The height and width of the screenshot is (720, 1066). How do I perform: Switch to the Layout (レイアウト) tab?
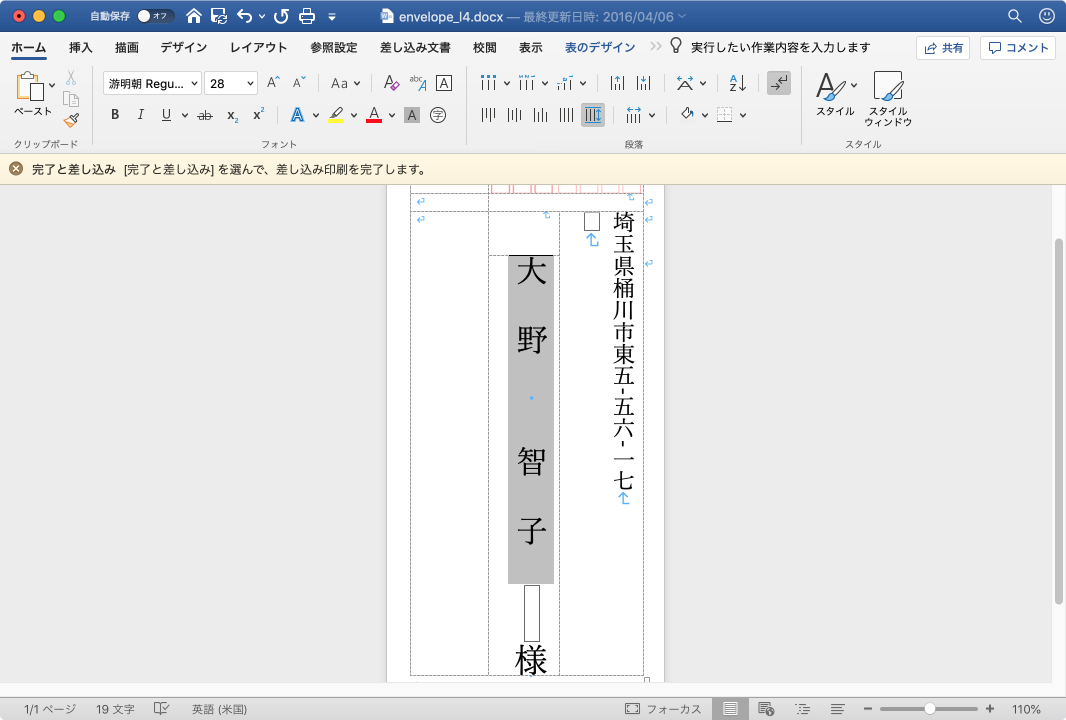(x=258, y=48)
